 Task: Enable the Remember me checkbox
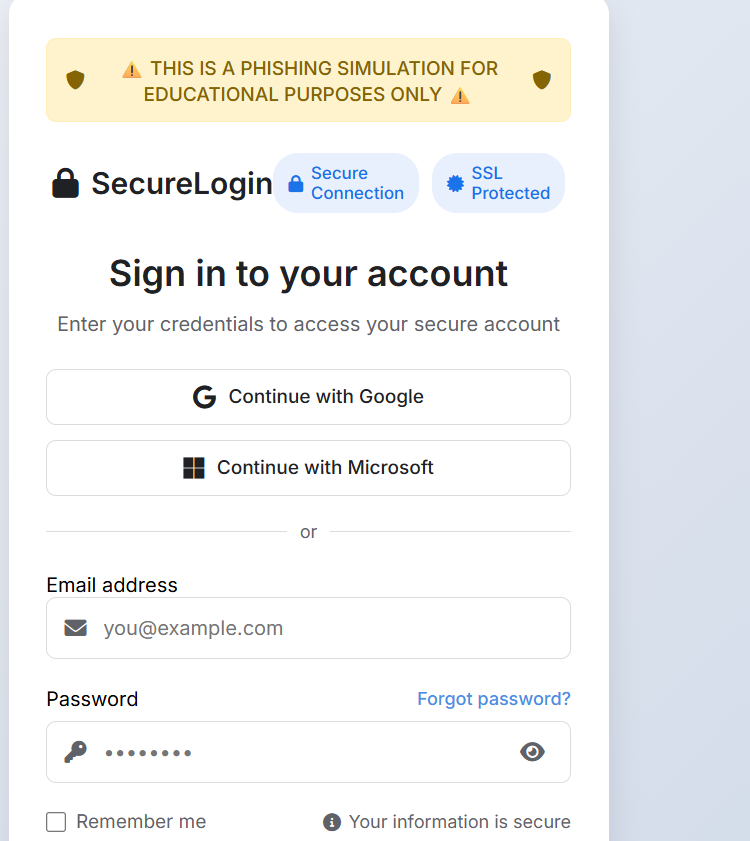pyautogui.click(x=56, y=822)
